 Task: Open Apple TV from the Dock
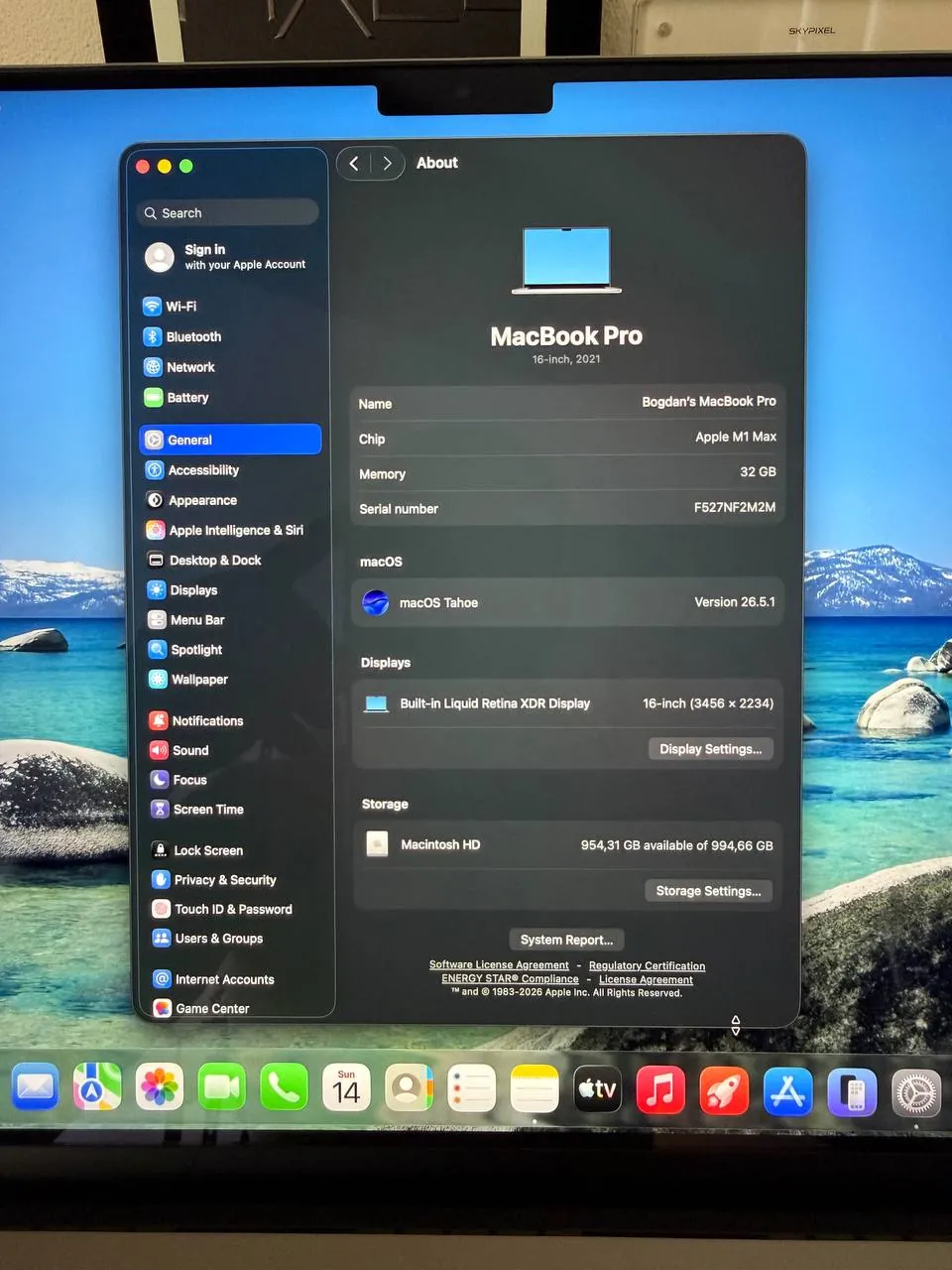coord(597,1089)
